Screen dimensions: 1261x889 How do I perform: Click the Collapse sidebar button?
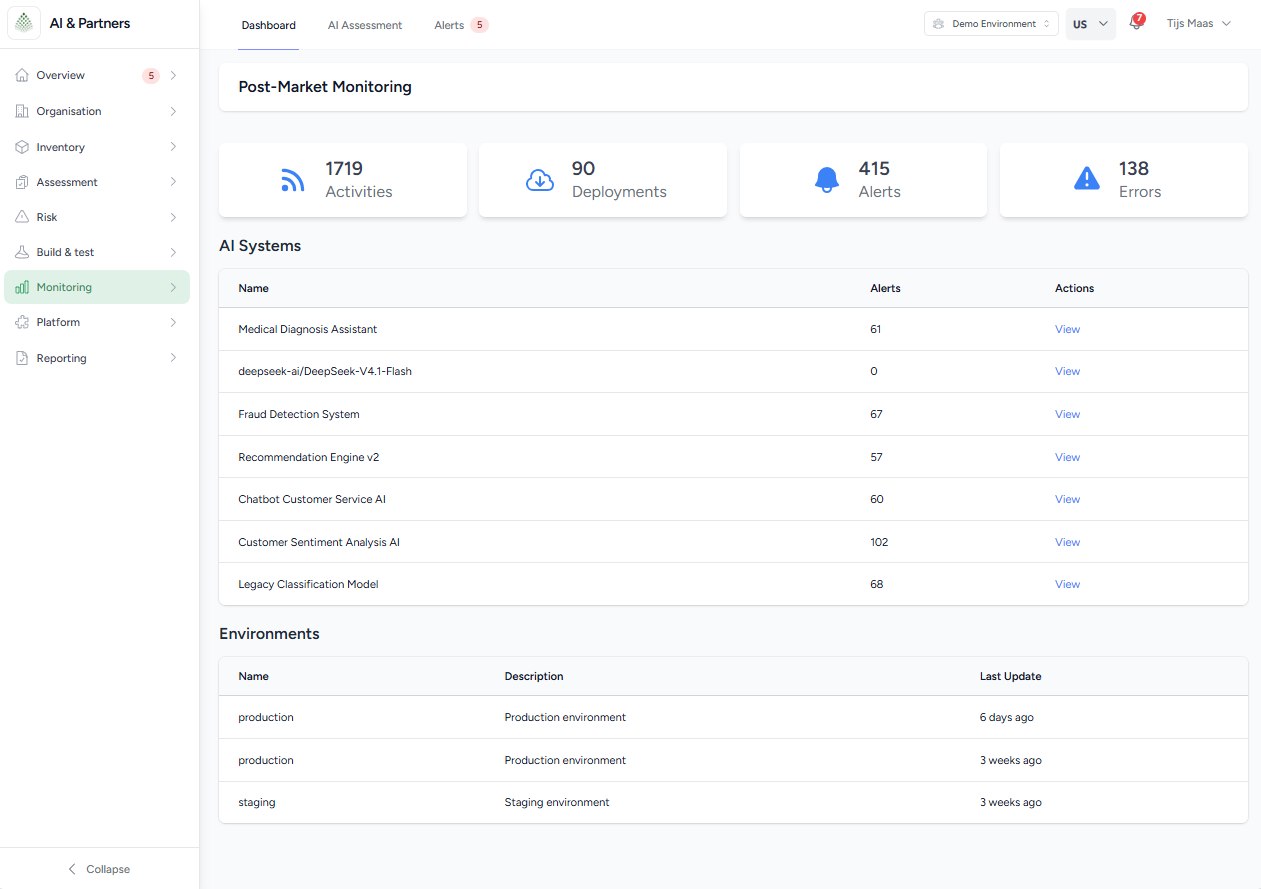[99, 869]
